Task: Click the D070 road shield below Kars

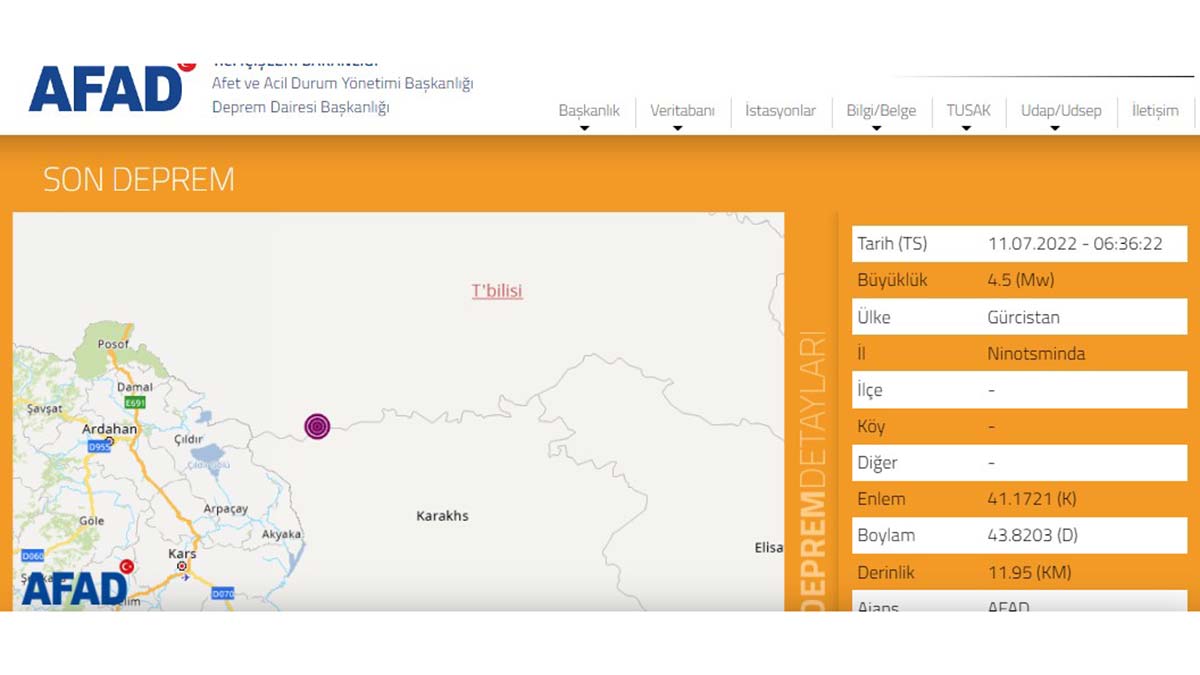Action: click(x=222, y=594)
